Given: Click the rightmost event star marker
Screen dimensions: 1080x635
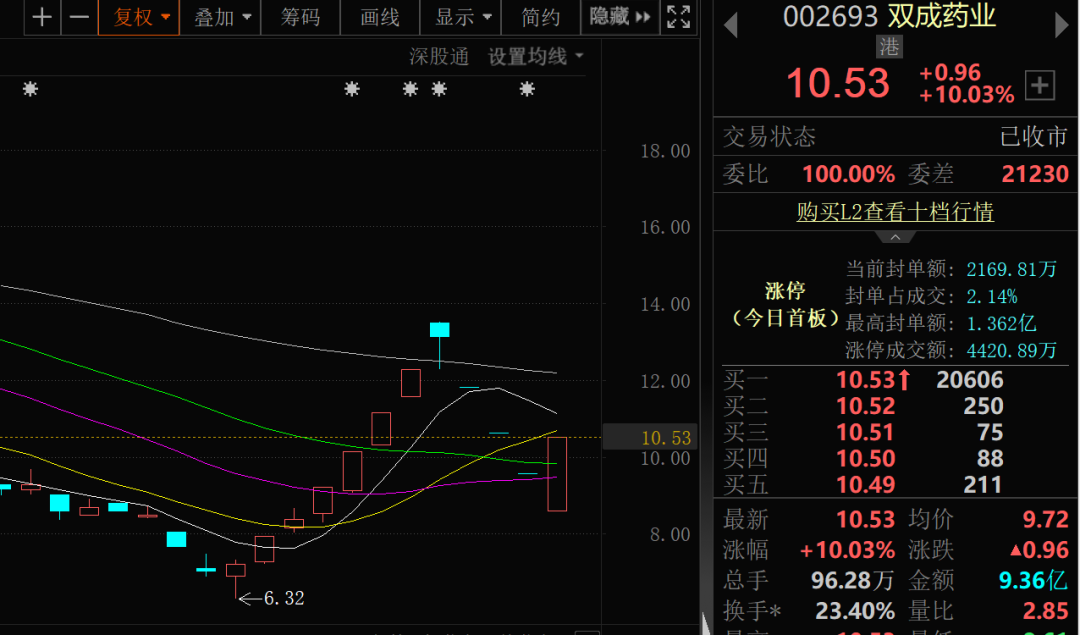Looking at the screenshot, I should coord(527,89).
